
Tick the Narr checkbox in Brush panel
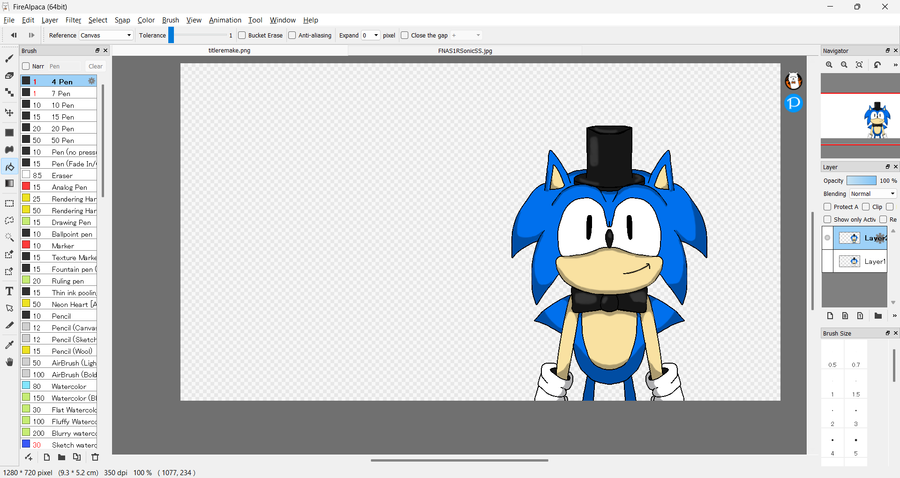(x=26, y=66)
